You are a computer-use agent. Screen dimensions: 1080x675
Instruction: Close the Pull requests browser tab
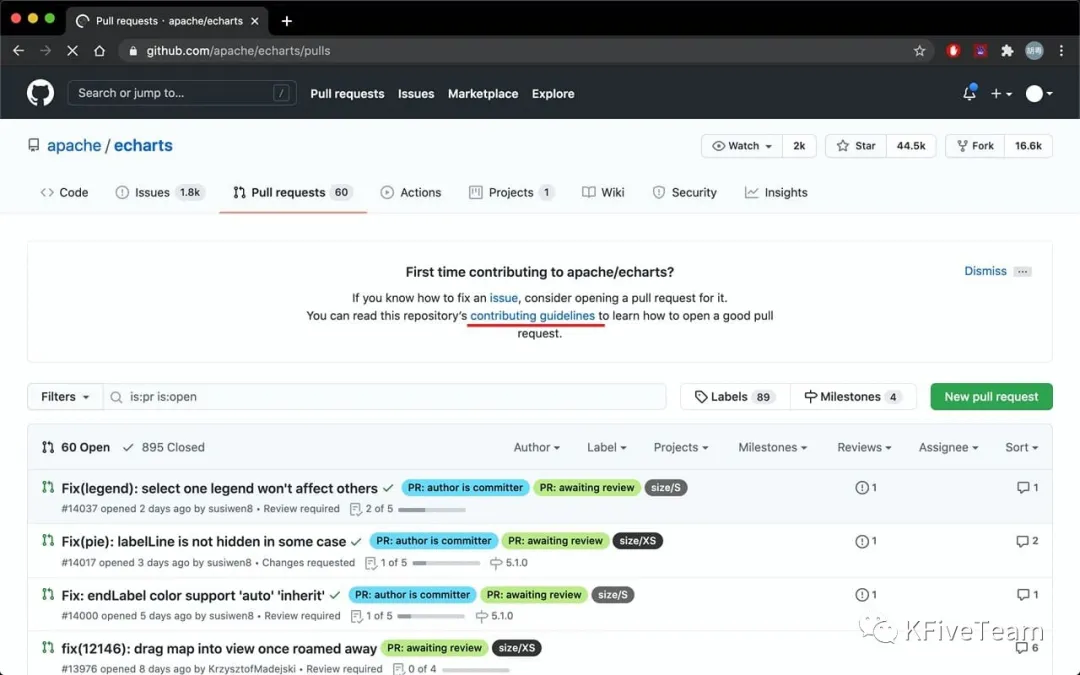[255, 21]
